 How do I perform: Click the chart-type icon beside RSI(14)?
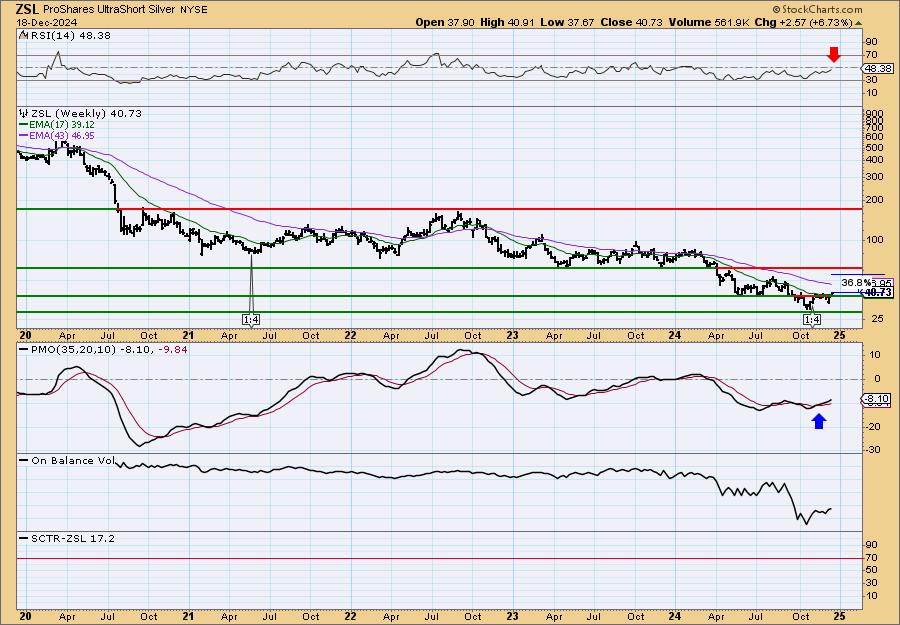[23, 35]
